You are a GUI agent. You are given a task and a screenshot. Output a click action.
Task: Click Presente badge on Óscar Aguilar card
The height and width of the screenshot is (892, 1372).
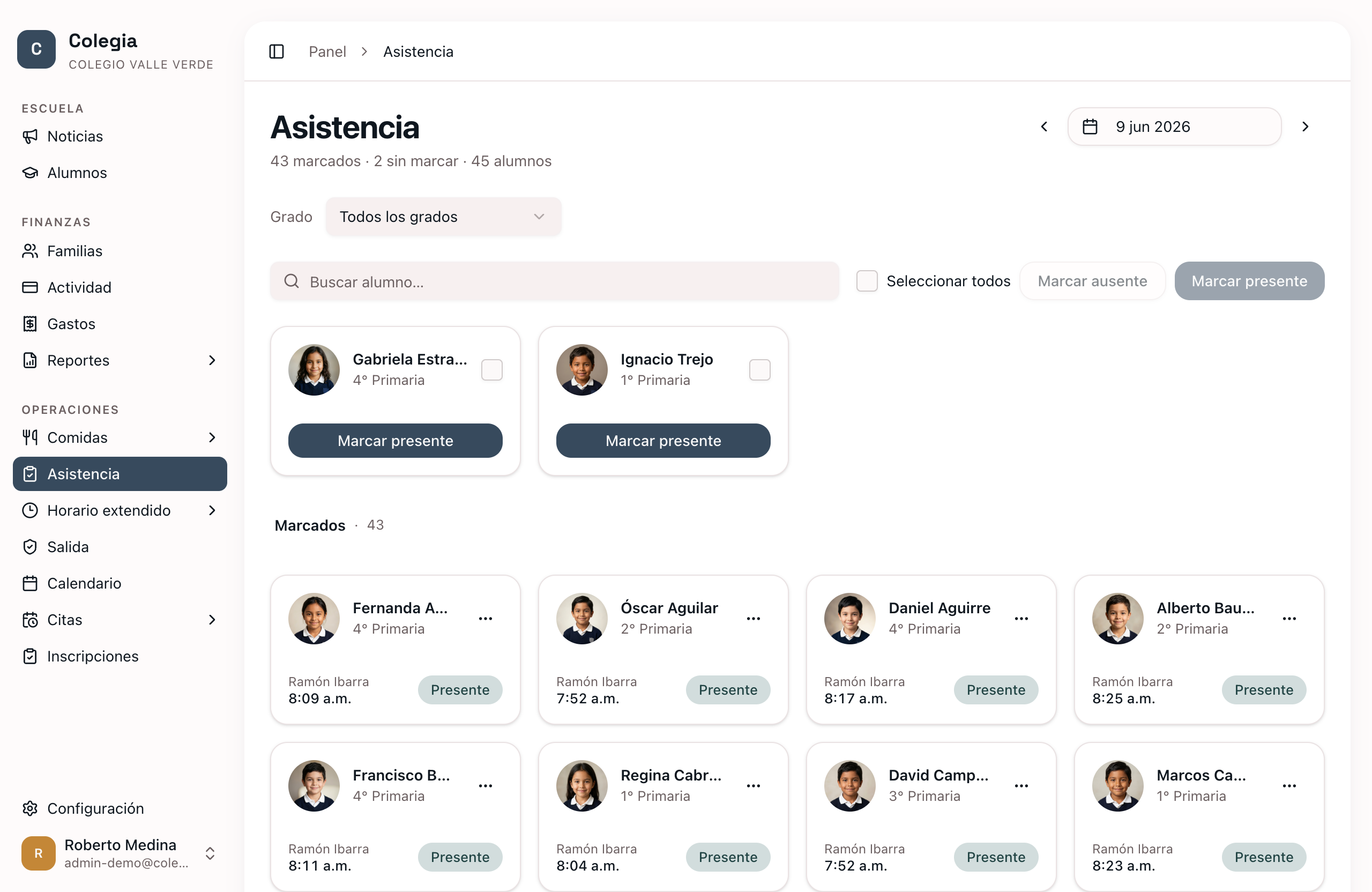[x=728, y=689]
